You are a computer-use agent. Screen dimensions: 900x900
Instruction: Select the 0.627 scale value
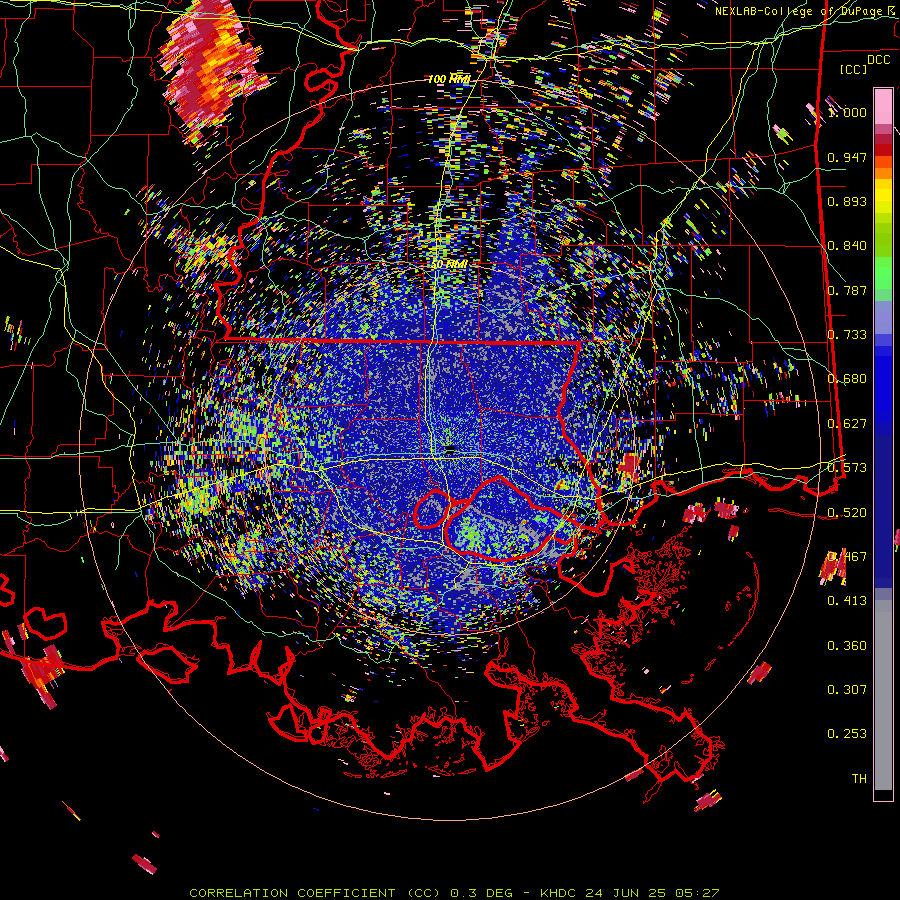coord(847,424)
